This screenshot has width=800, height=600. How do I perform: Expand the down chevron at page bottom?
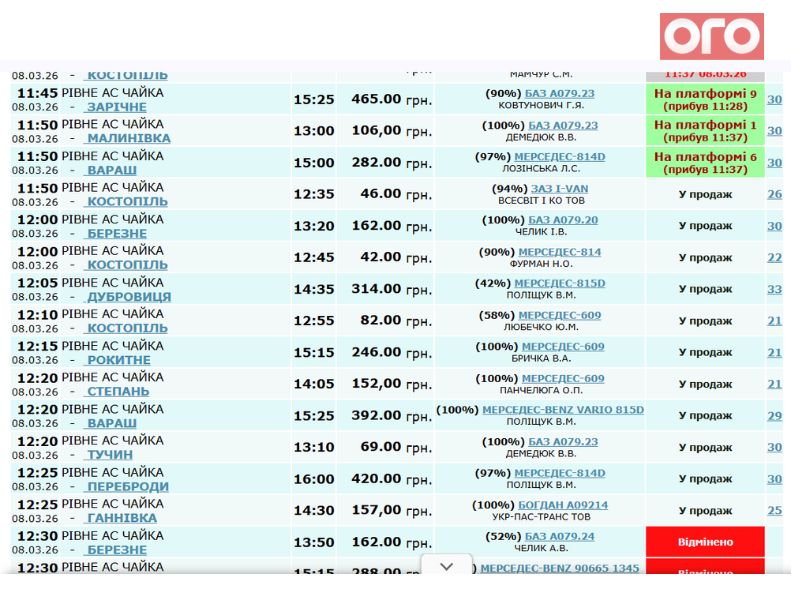click(446, 567)
